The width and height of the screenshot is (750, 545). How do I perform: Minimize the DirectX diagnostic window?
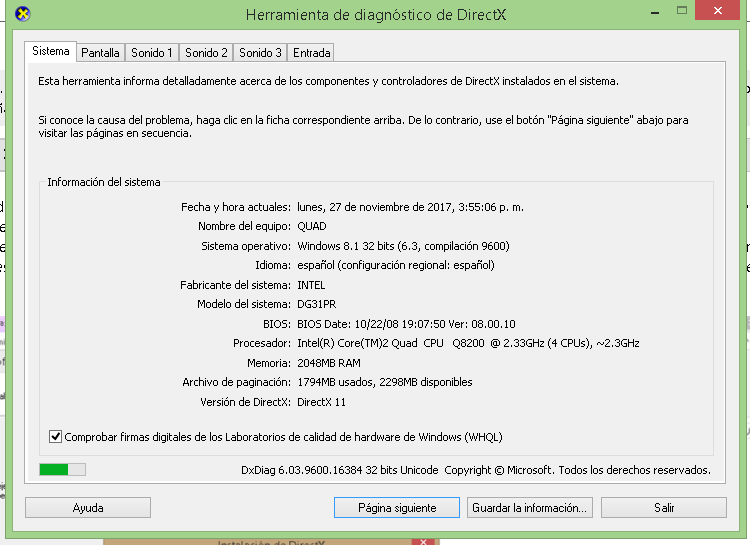point(655,12)
